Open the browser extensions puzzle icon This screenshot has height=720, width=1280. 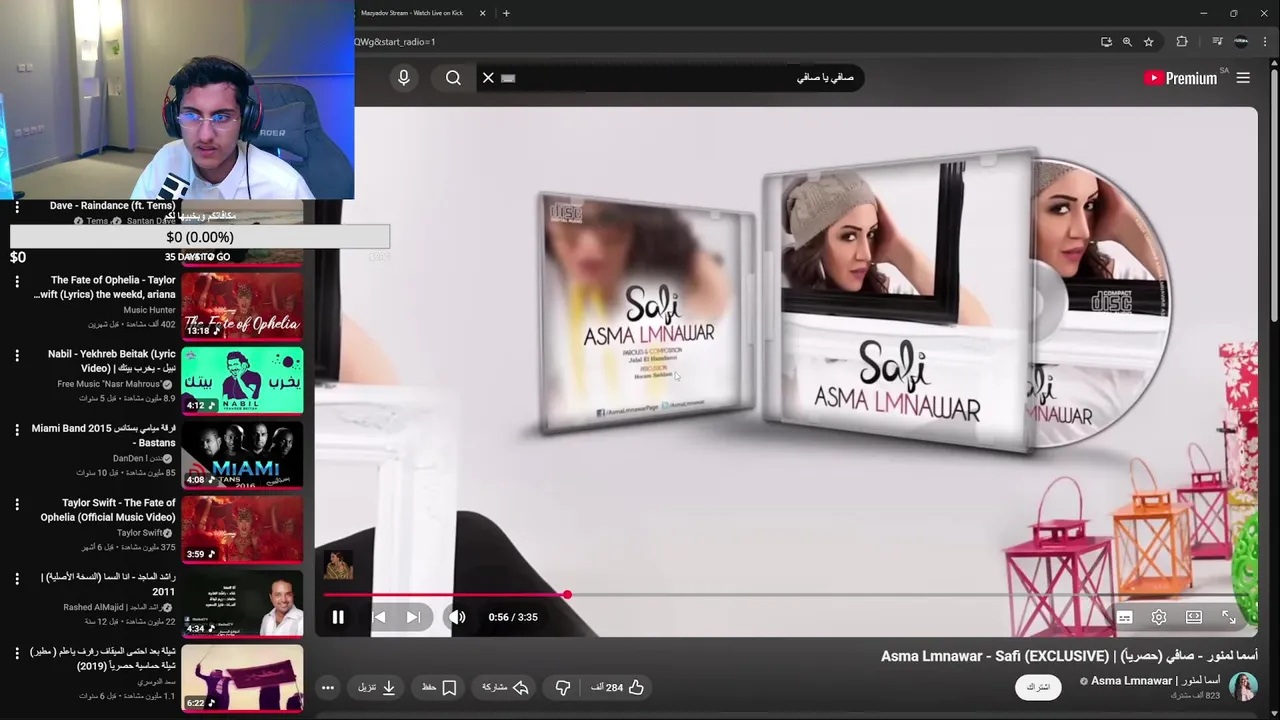click(1182, 42)
